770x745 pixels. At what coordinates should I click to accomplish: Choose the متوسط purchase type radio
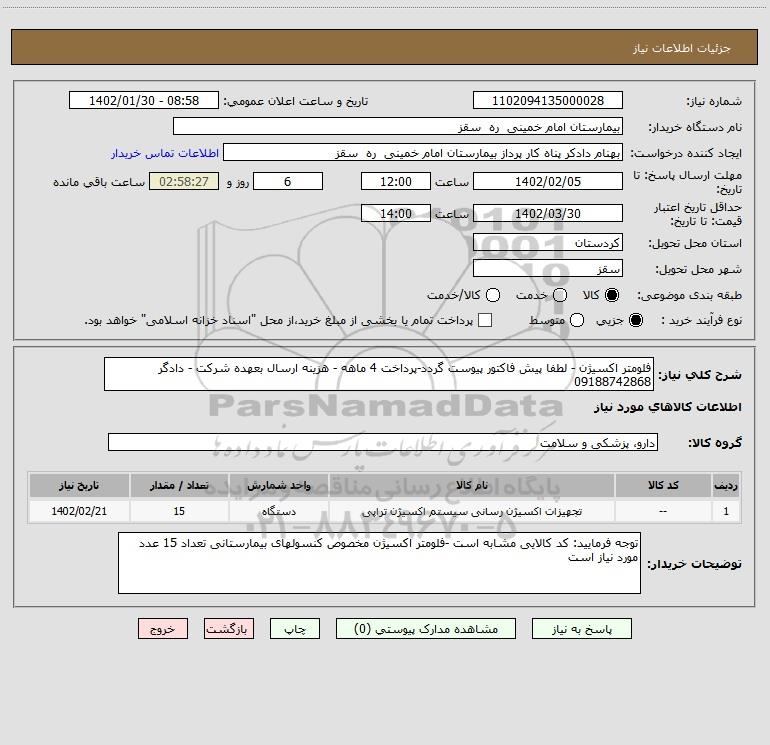point(577,320)
